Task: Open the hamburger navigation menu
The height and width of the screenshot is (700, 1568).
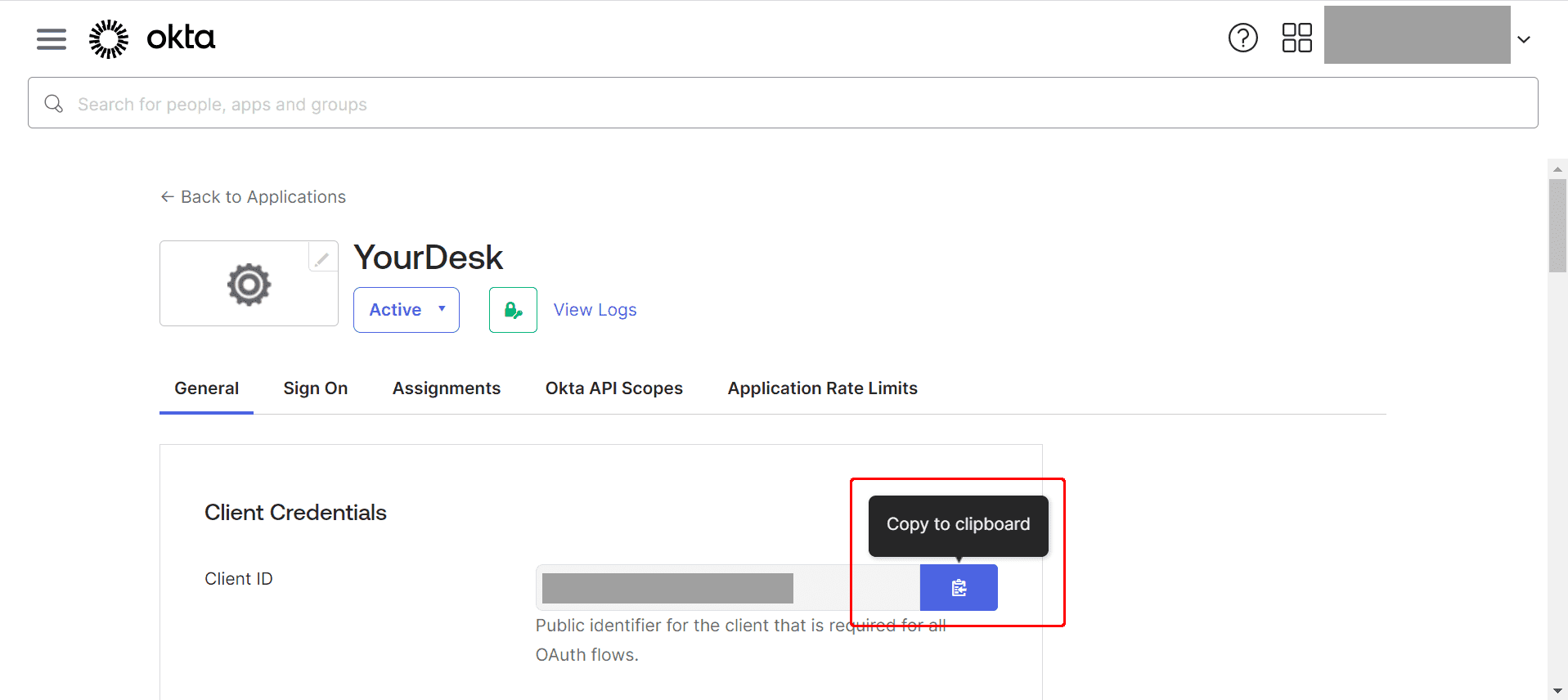Action: coord(52,38)
